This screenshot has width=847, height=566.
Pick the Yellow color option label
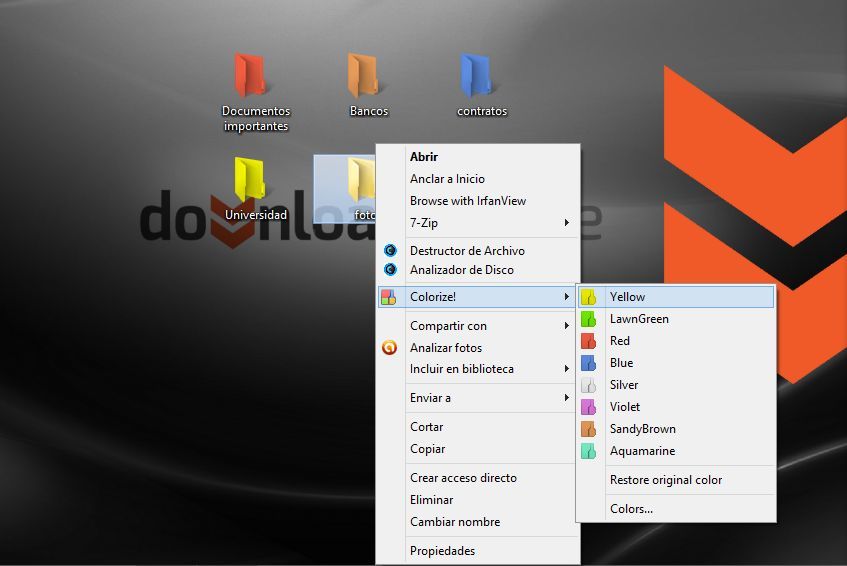(627, 297)
